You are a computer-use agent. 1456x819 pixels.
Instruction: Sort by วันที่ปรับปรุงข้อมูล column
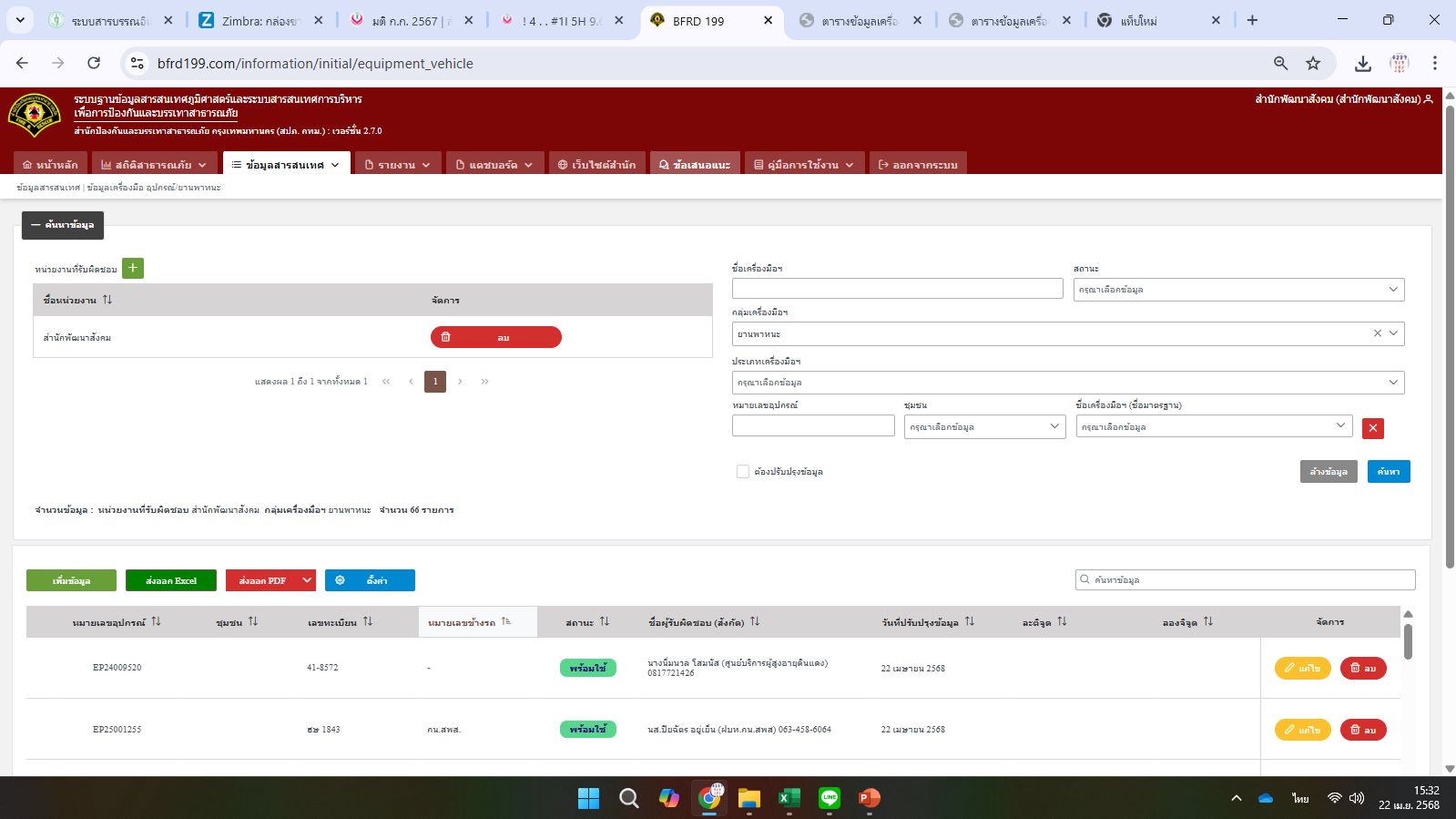pyautogui.click(x=969, y=621)
